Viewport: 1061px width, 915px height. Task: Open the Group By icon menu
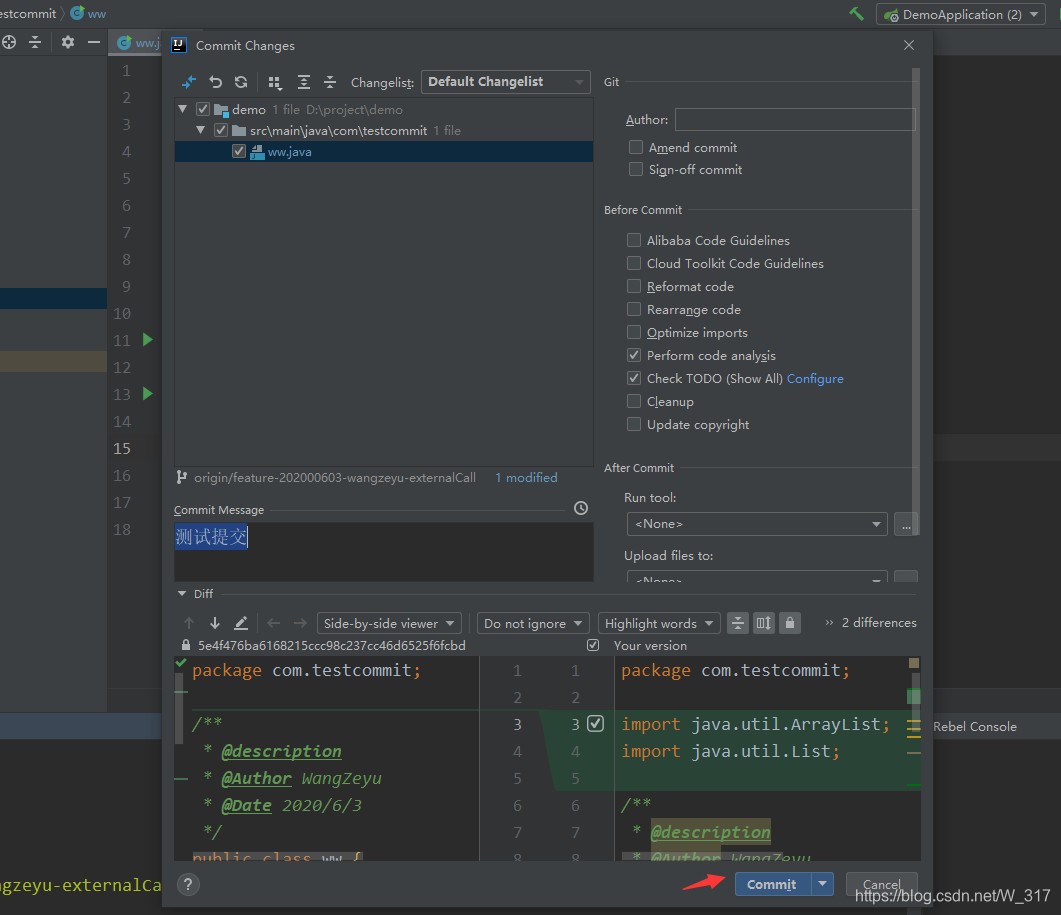click(x=275, y=82)
